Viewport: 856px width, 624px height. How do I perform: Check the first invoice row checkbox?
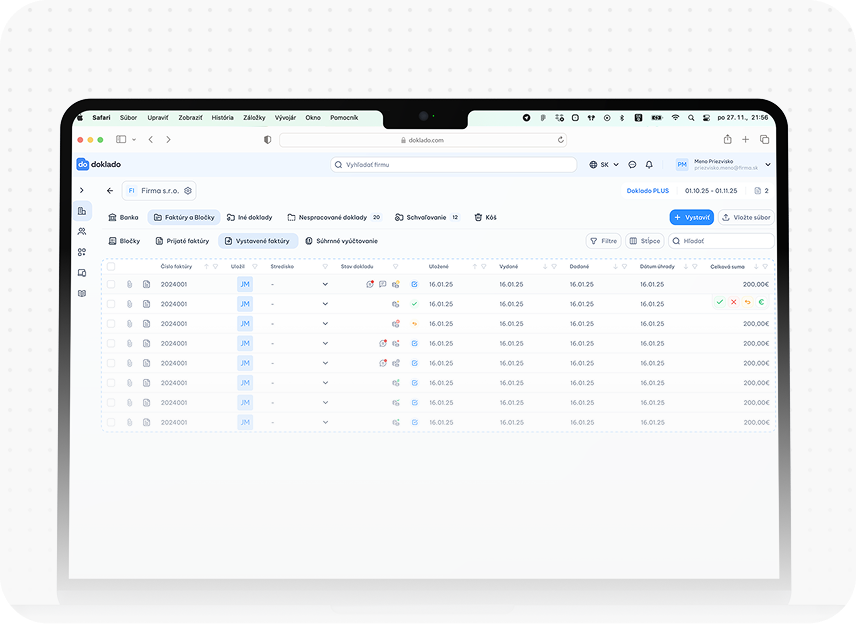point(111,284)
